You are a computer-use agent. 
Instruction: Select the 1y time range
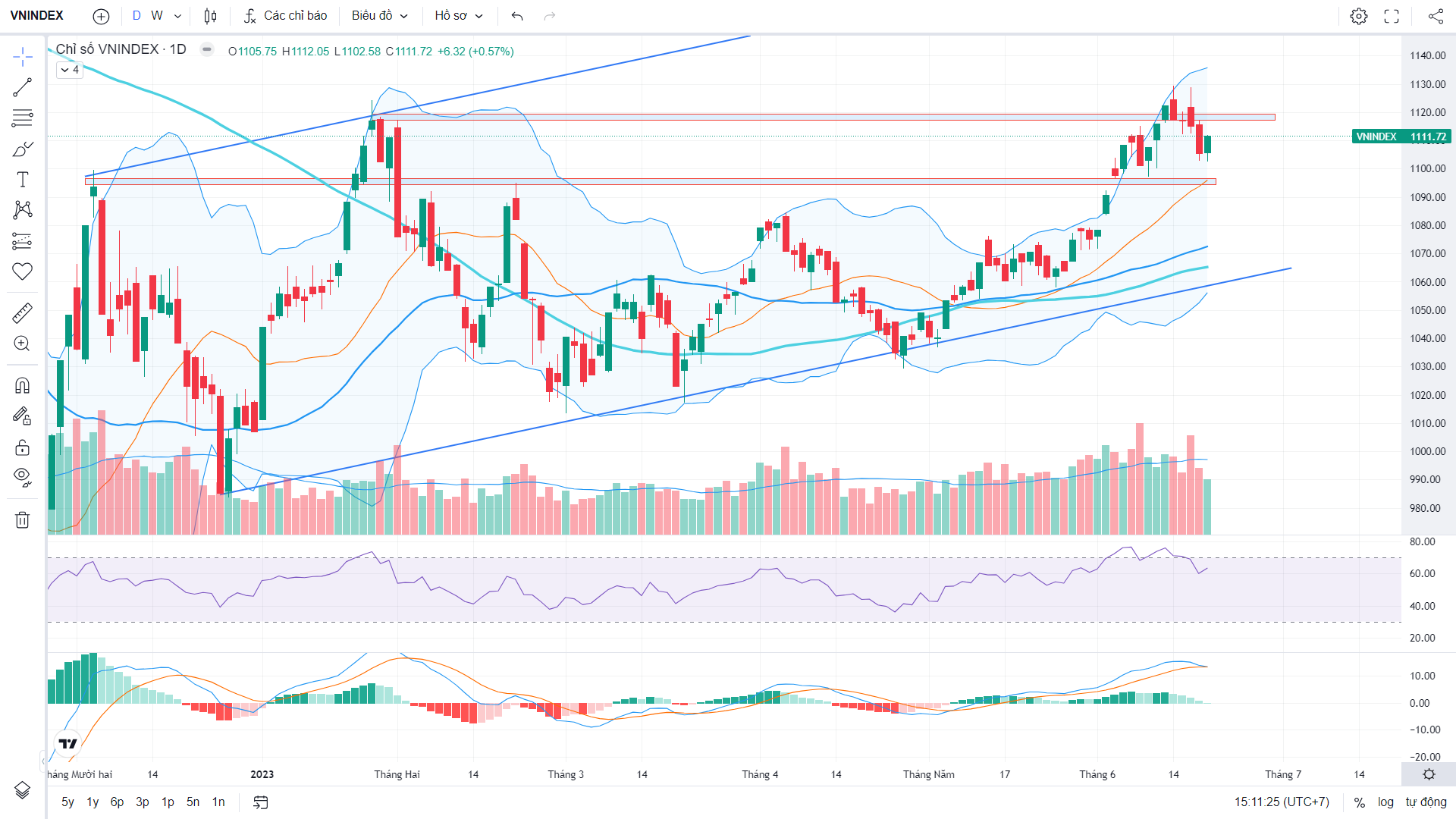[x=93, y=802]
